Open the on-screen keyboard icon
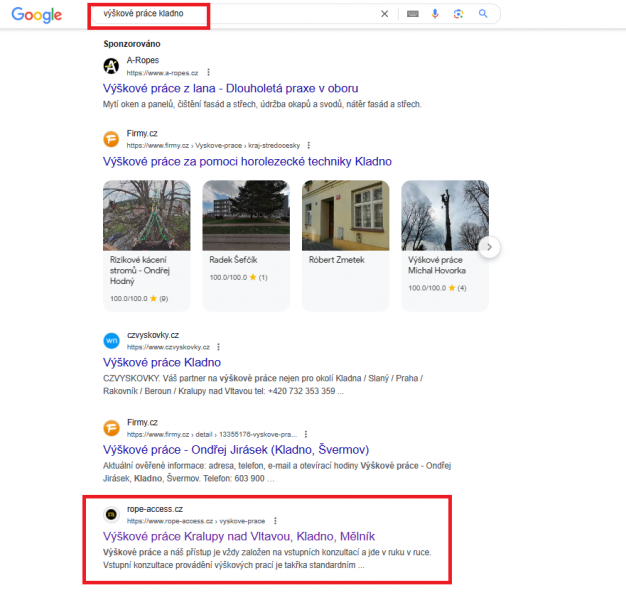 click(413, 14)
